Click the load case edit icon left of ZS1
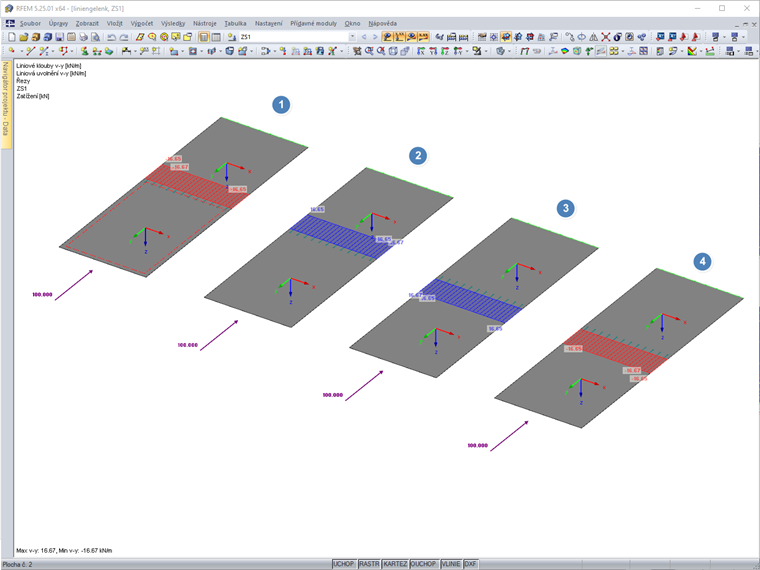This screenshot has height=570, width=760. pyautogui.click(x=232, y=37)
